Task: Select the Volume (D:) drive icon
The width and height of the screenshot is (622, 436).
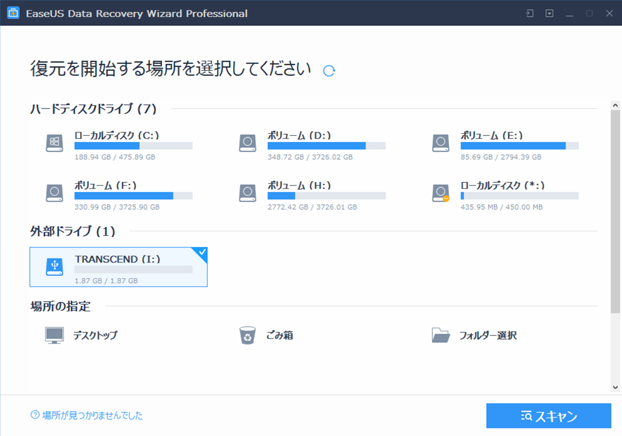Action: (x=248, y=143)
